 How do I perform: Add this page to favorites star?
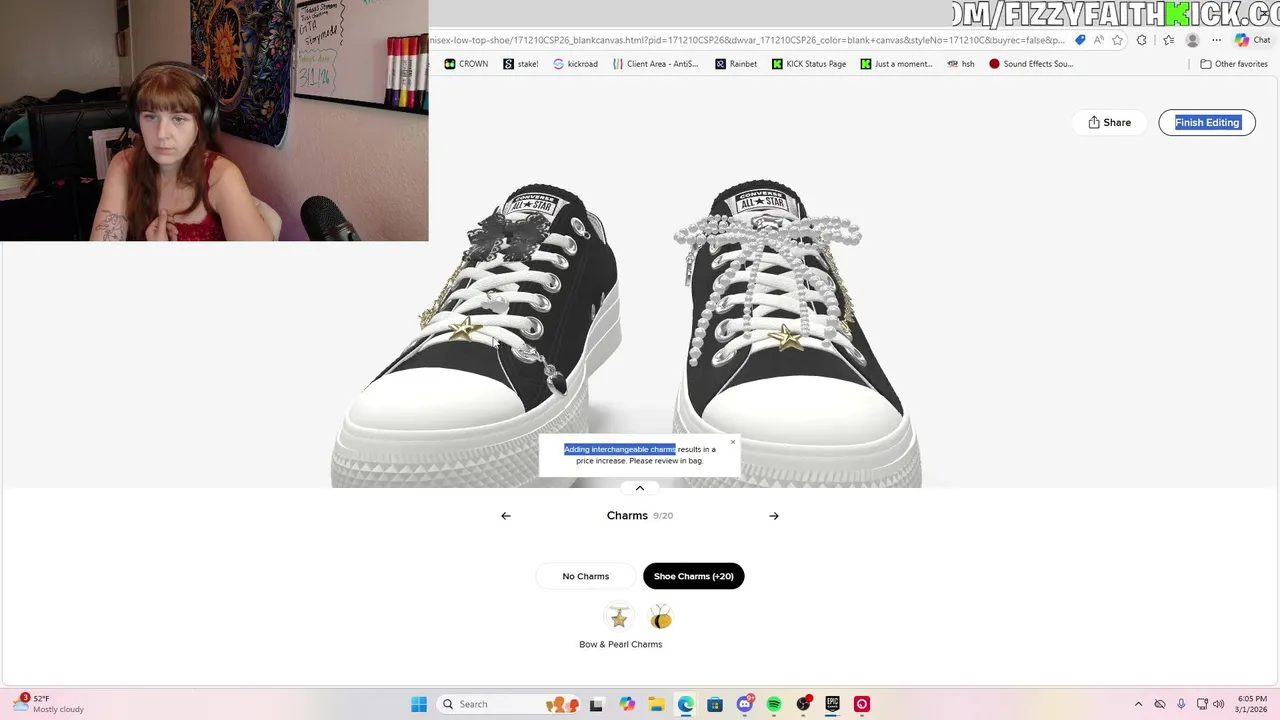coord(1117,40)
